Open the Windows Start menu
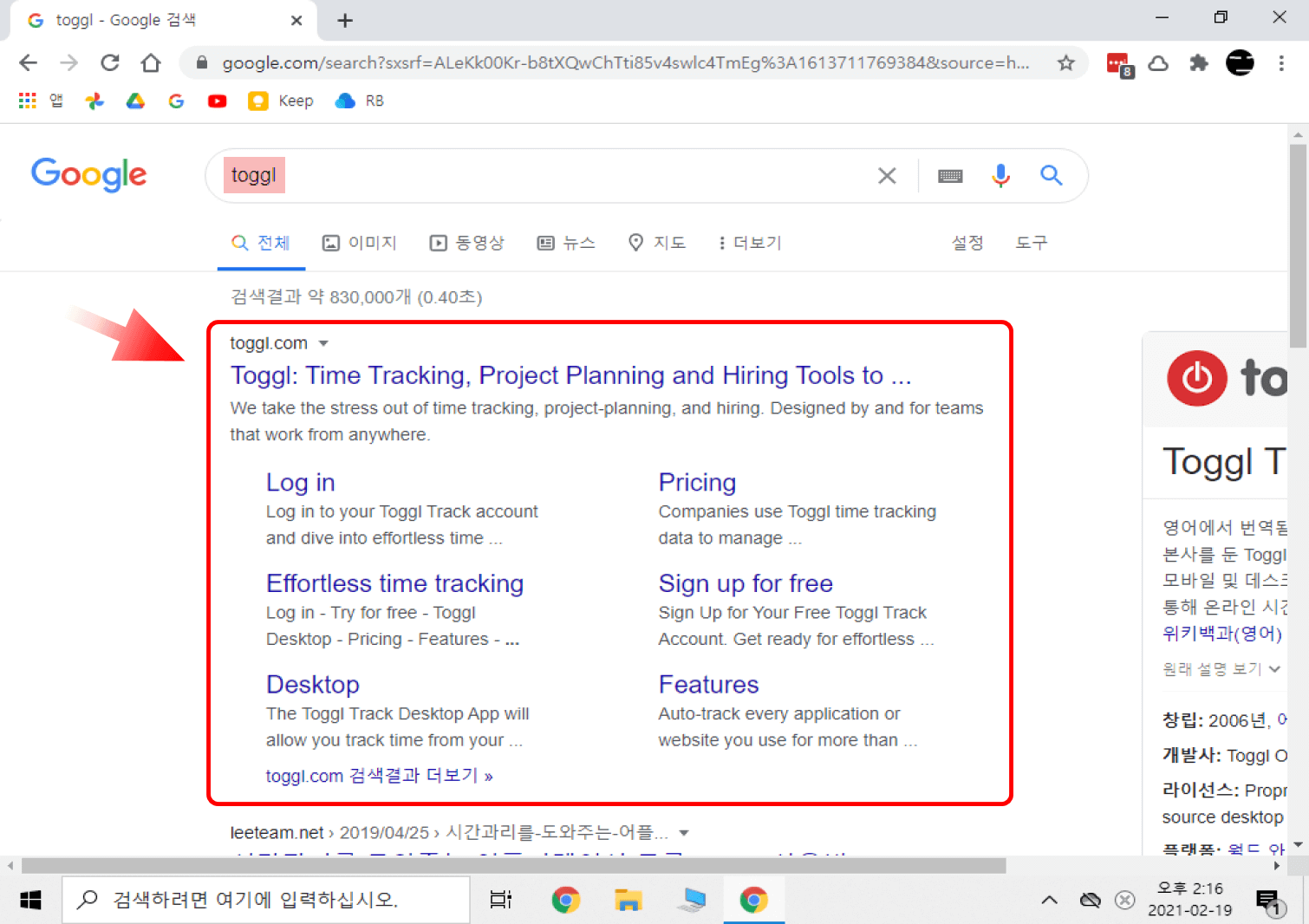The height and width of the screenshot is (924, 1309). (x=30, y=901)
